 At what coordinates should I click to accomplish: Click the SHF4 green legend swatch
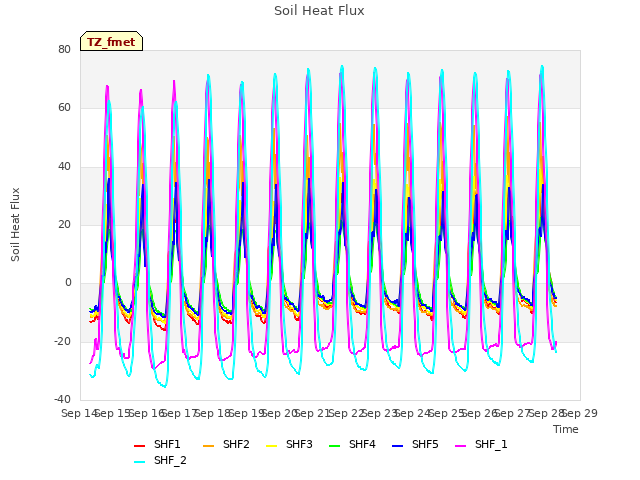(x=334, y=446)
